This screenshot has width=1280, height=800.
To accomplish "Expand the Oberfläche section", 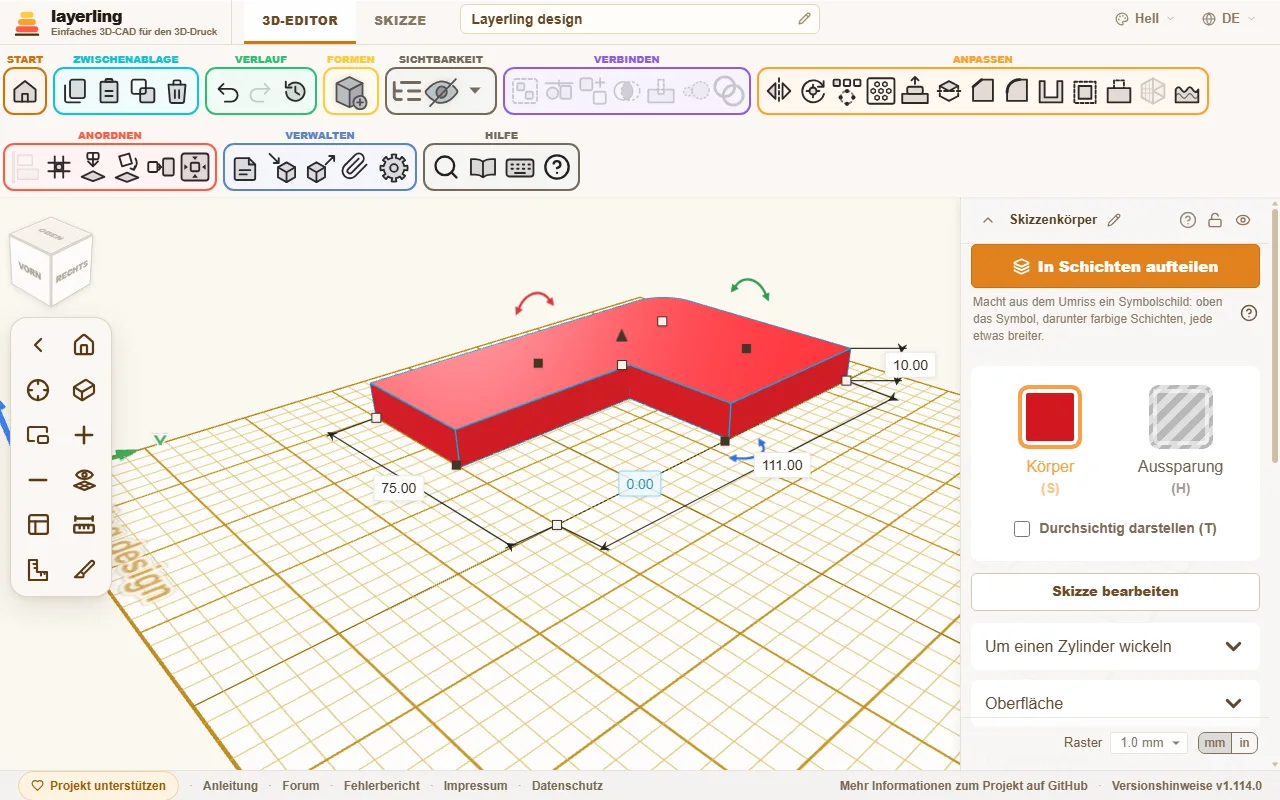I will coord(1115,703).
